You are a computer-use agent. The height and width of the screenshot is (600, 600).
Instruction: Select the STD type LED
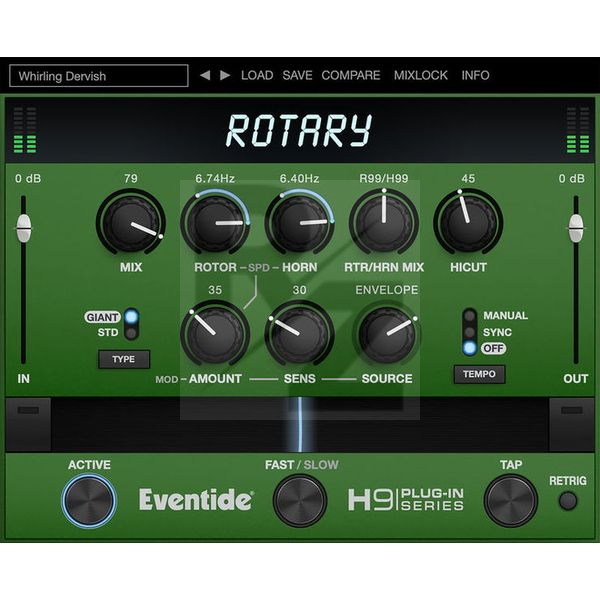click(131, 333)
